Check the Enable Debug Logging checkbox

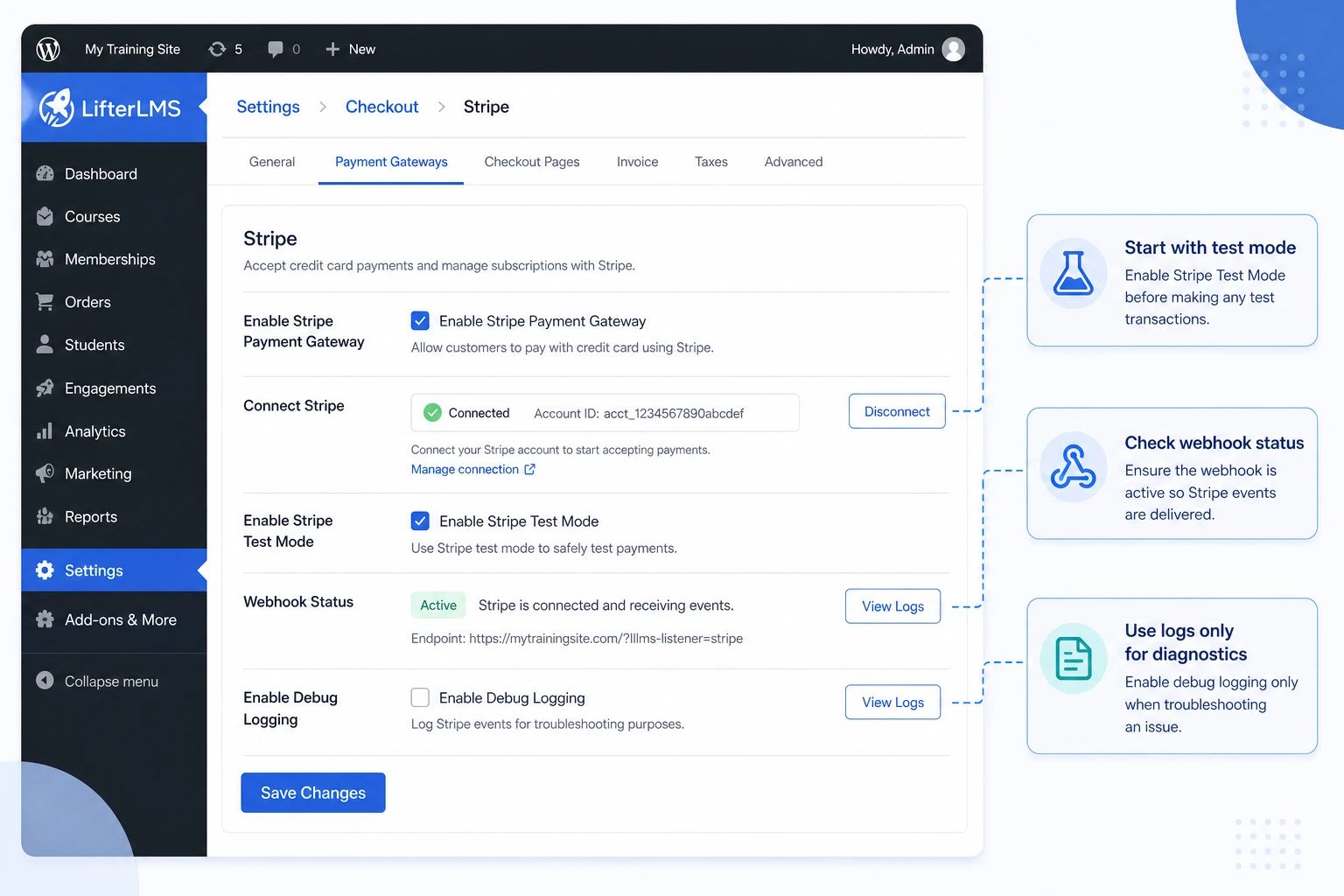(x=420, y=697)
